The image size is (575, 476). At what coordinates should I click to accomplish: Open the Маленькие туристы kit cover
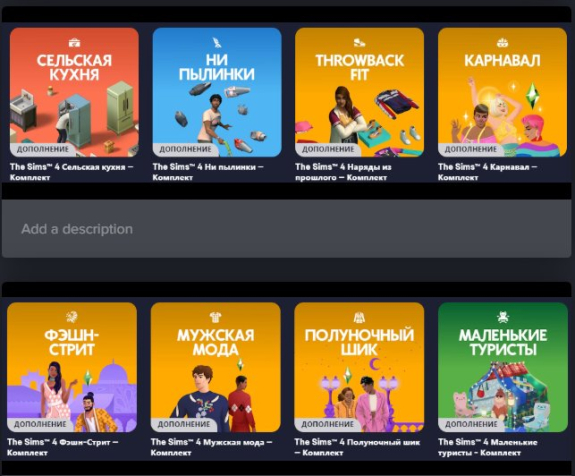503,367
